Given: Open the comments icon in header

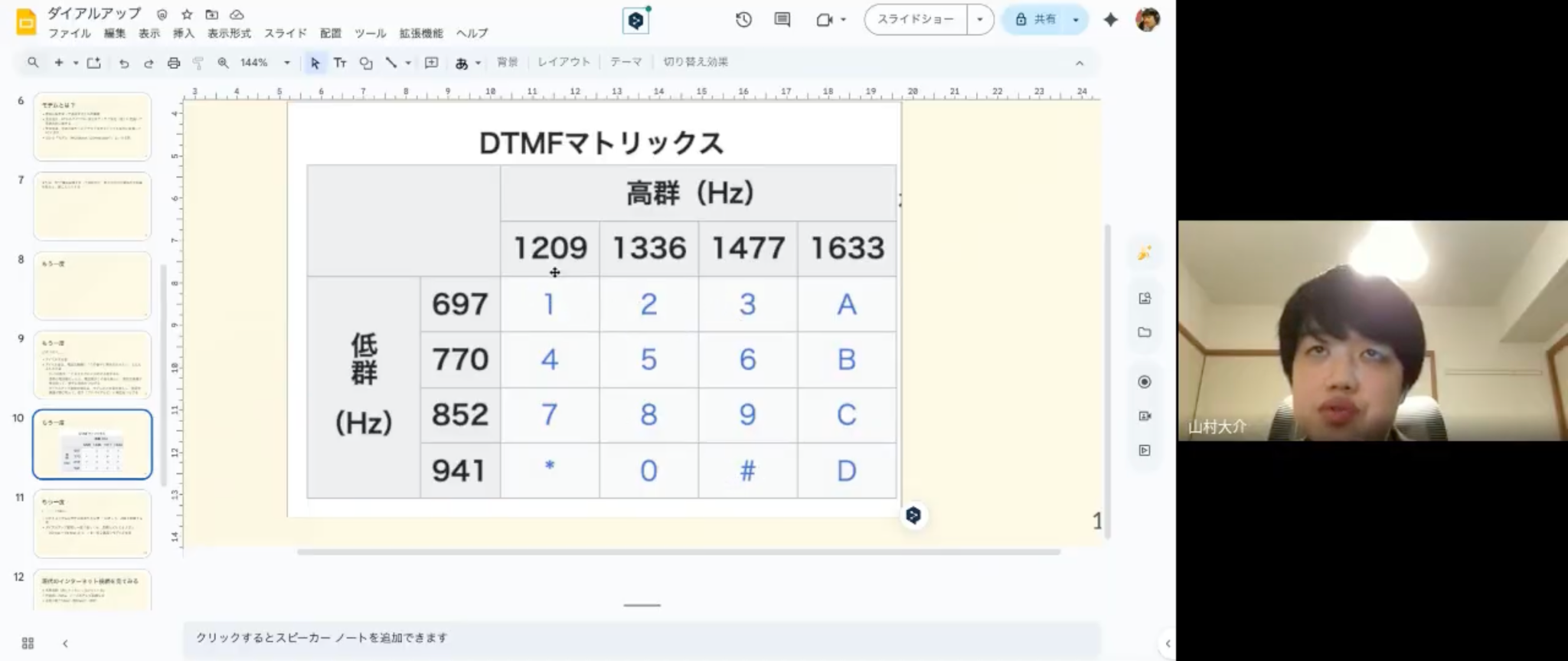Looking at the screenshot, I should pyautogui.click(x=782, y=20).
